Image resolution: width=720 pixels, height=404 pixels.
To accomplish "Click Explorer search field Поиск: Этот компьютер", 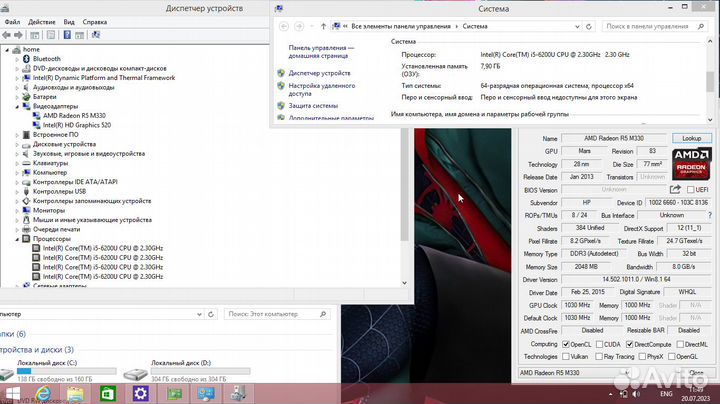I will [277, 314].
